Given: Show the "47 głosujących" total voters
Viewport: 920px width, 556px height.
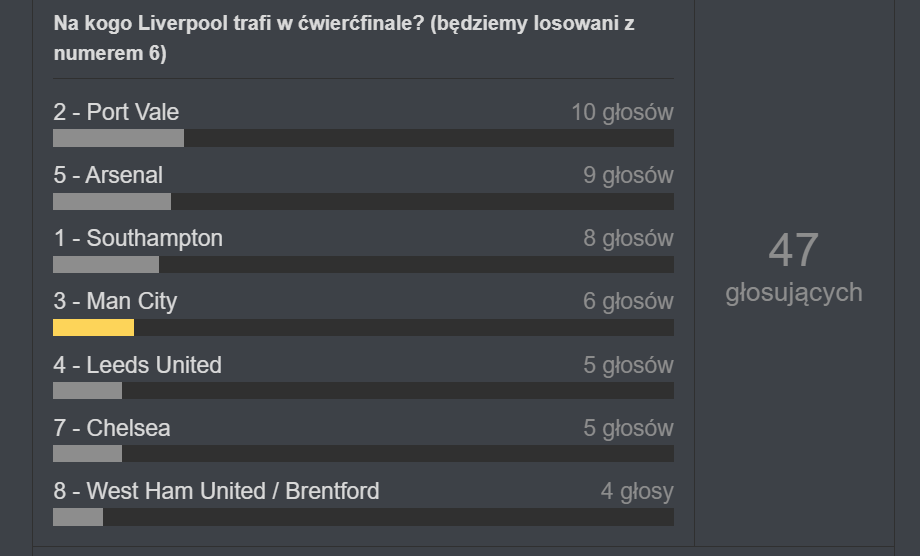Looking at the screenshot, I should tap(793, 266).
